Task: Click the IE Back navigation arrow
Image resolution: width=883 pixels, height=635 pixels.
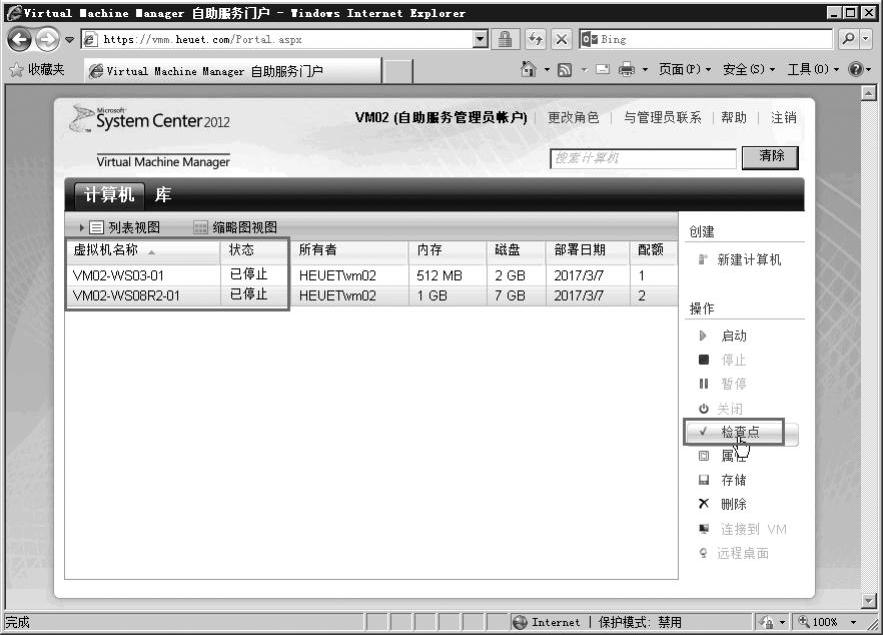Action: click(x=20, y=39)
